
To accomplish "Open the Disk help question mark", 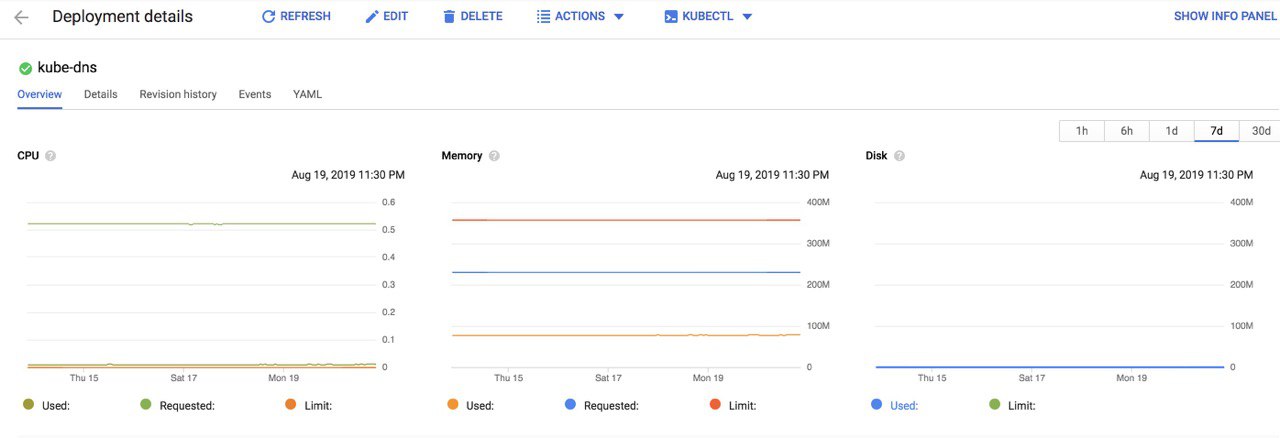I will [x=899, y=156].
